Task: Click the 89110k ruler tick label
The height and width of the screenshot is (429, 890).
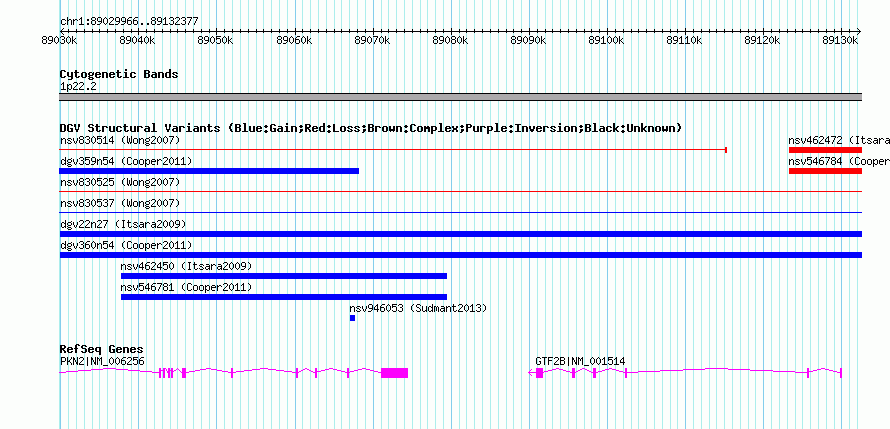Action: click(685, 40)
